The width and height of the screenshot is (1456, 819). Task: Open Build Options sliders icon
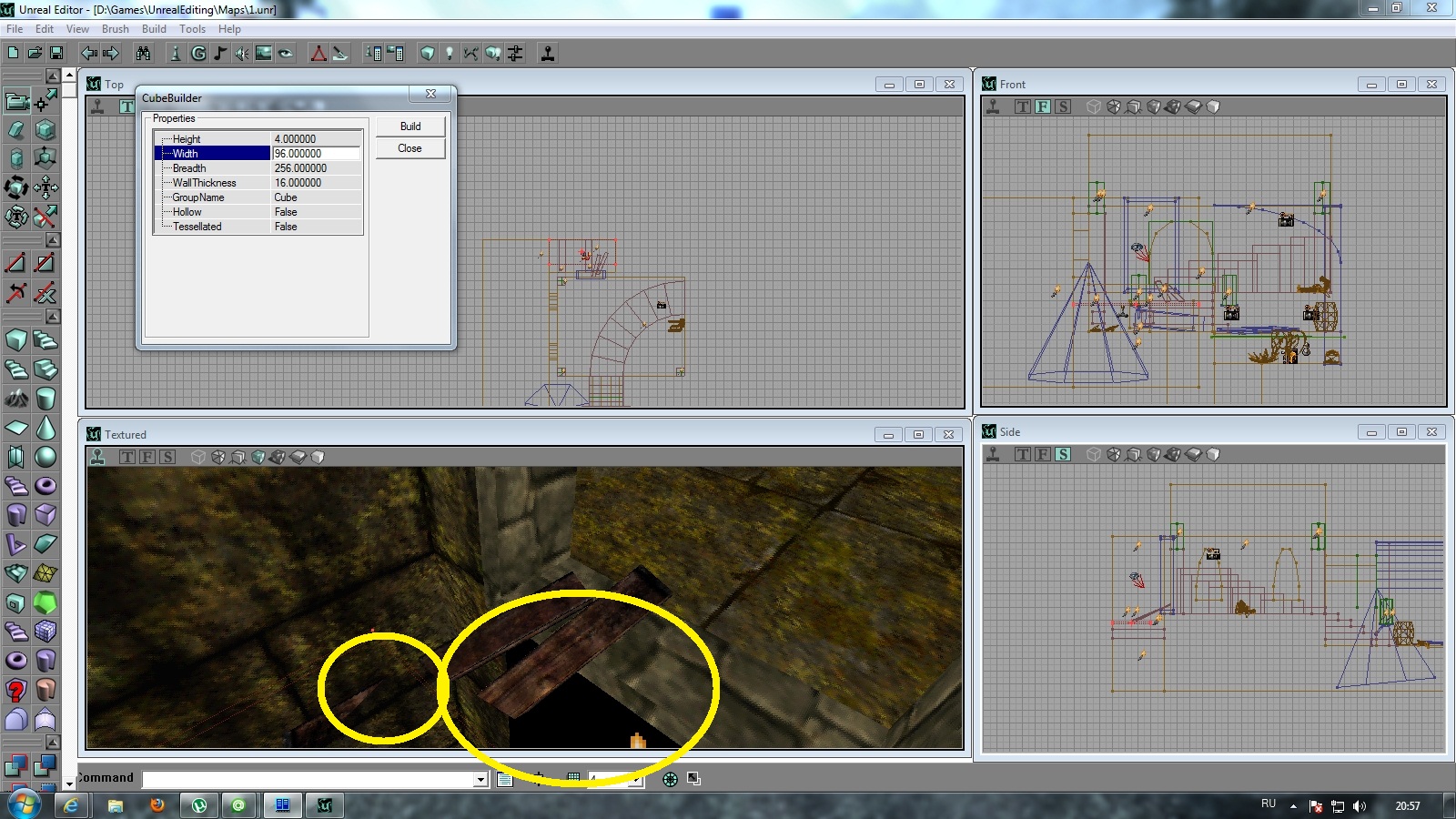(x=515, y=54)
